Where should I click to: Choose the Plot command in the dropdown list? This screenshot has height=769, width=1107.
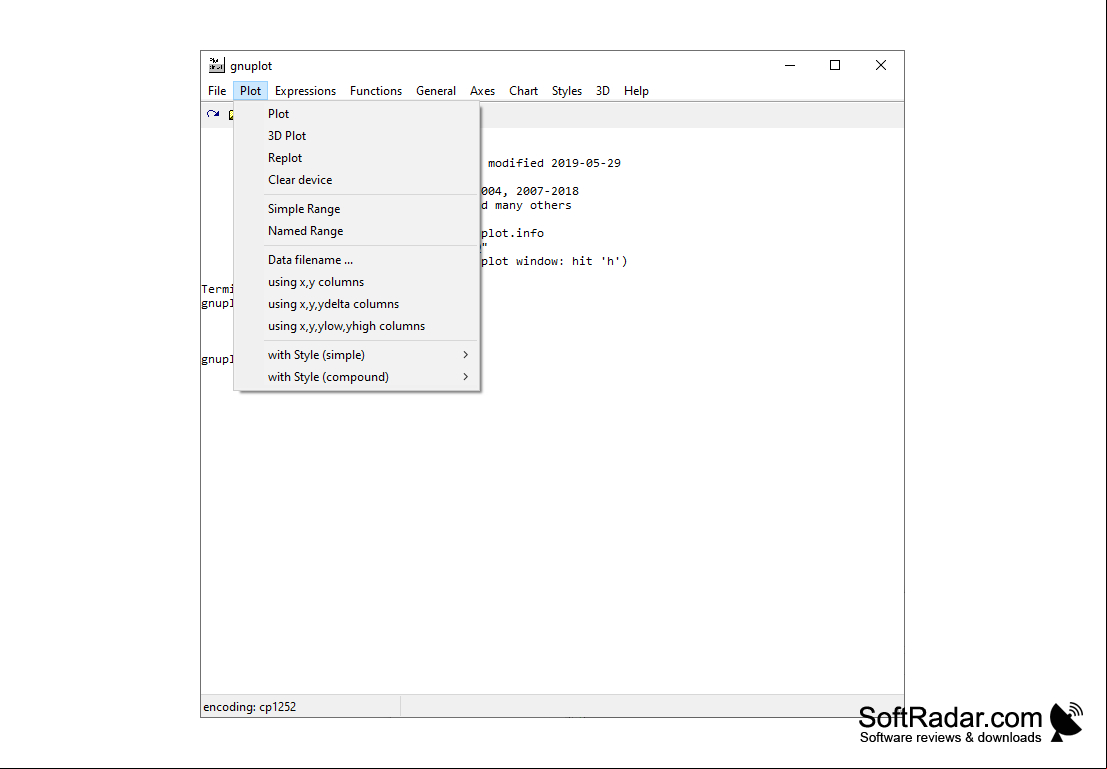(357, 114)
